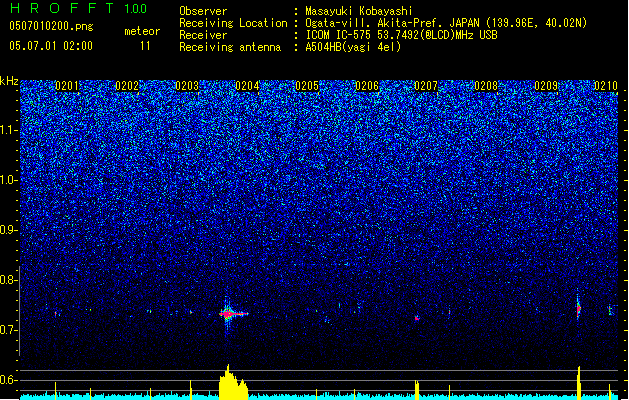Click receiver text ICOM IC-575 53.7492 MHz
This screenshot has width=629, height=400.
401,35
